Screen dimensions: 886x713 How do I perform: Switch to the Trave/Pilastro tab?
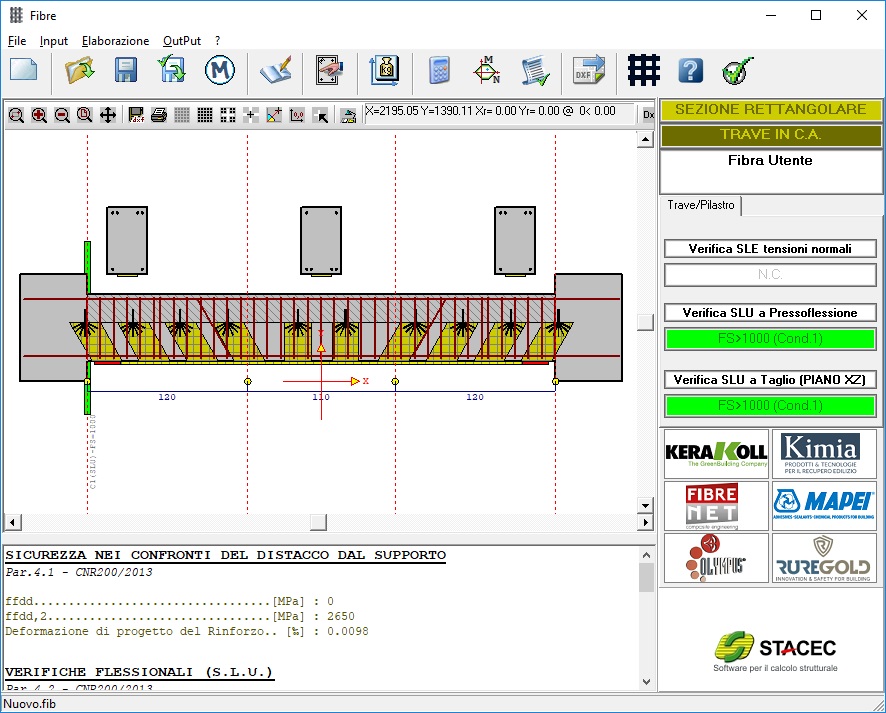click(701, 205)
